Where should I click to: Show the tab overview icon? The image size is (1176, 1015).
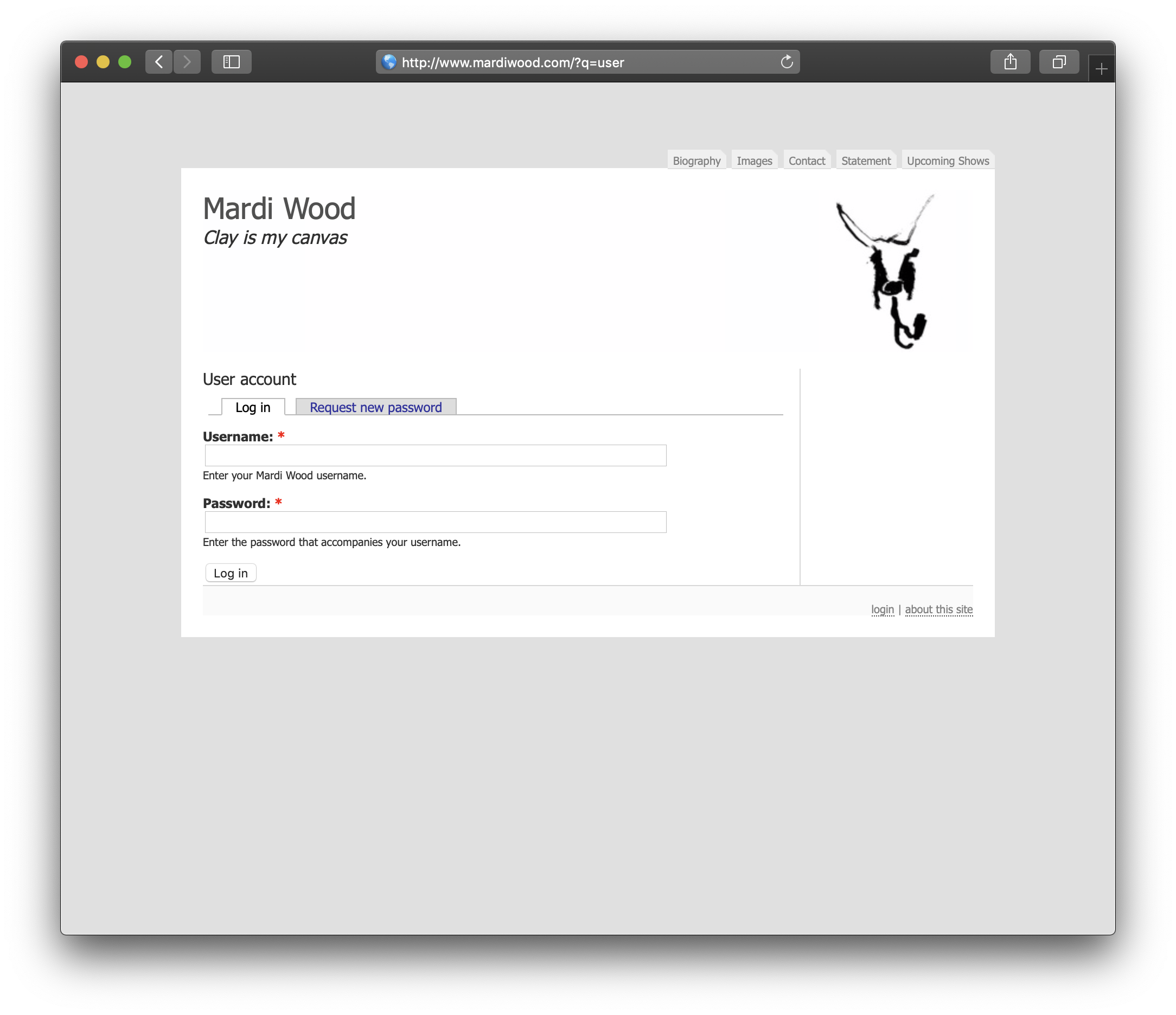pyautogui.click(x=1059, y=62)
